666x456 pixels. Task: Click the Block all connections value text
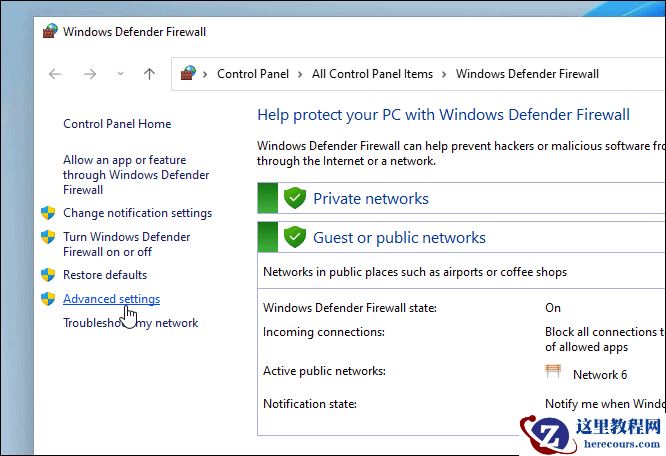605,339
